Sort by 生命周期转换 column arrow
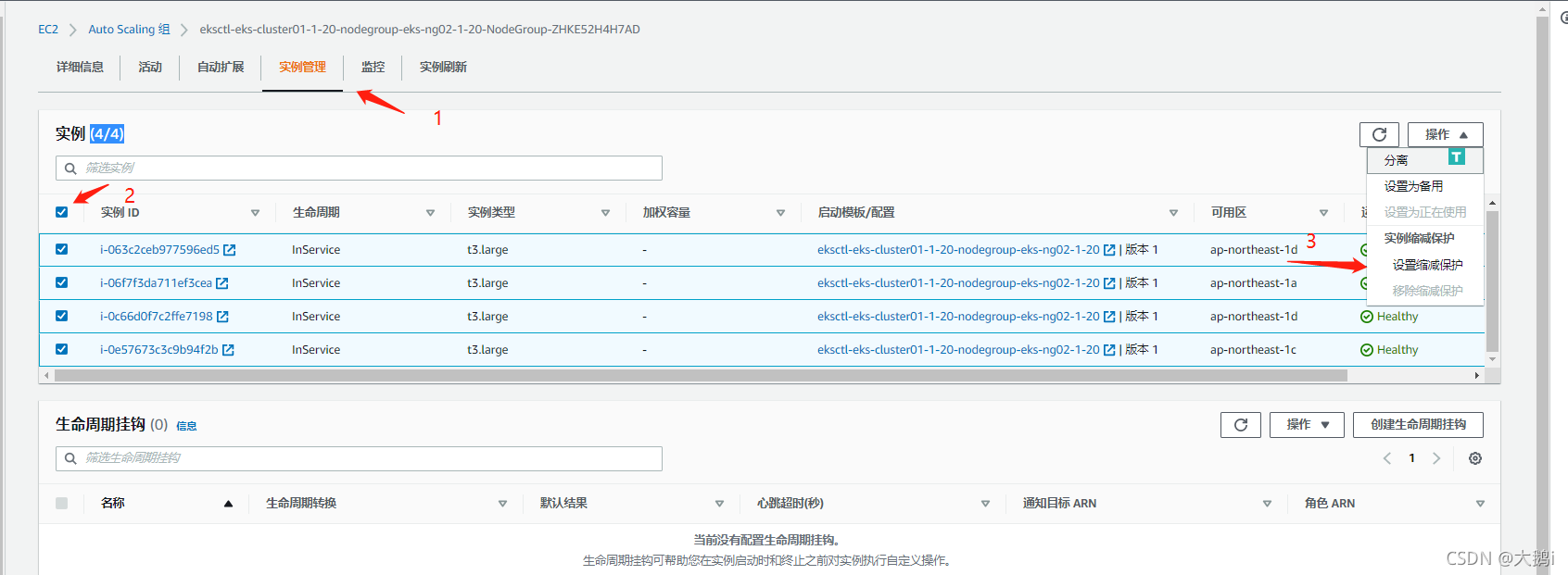Screen dimensions: 1568x575 click(x=502, y=504)
